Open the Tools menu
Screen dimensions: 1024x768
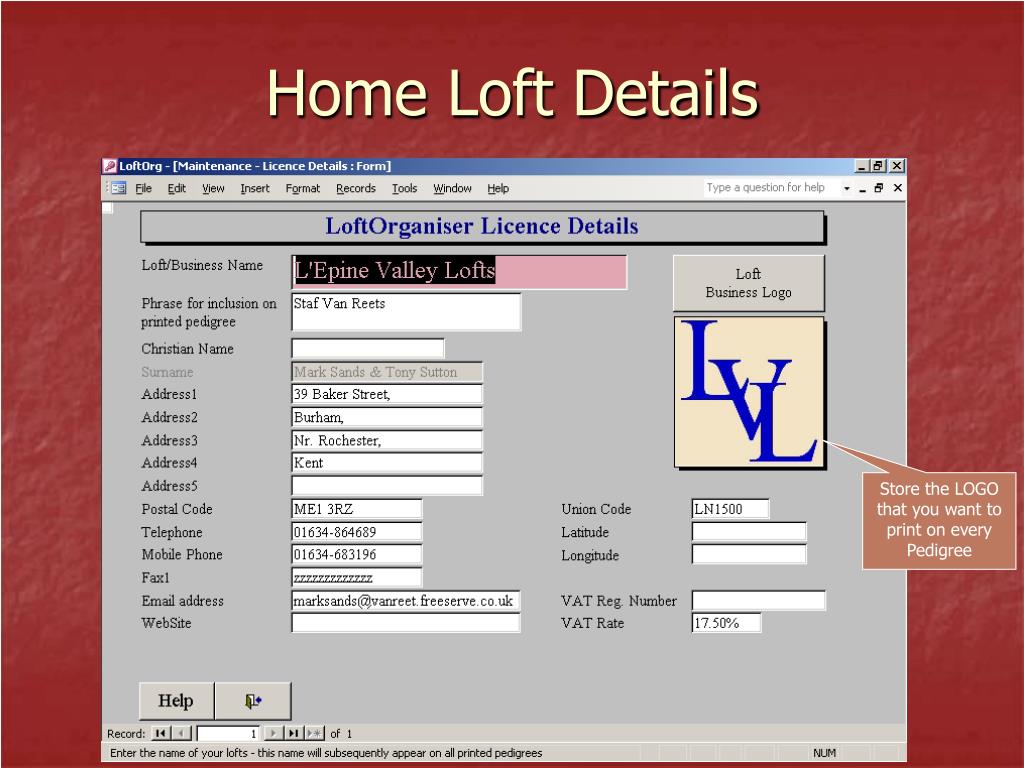point(404,188)
